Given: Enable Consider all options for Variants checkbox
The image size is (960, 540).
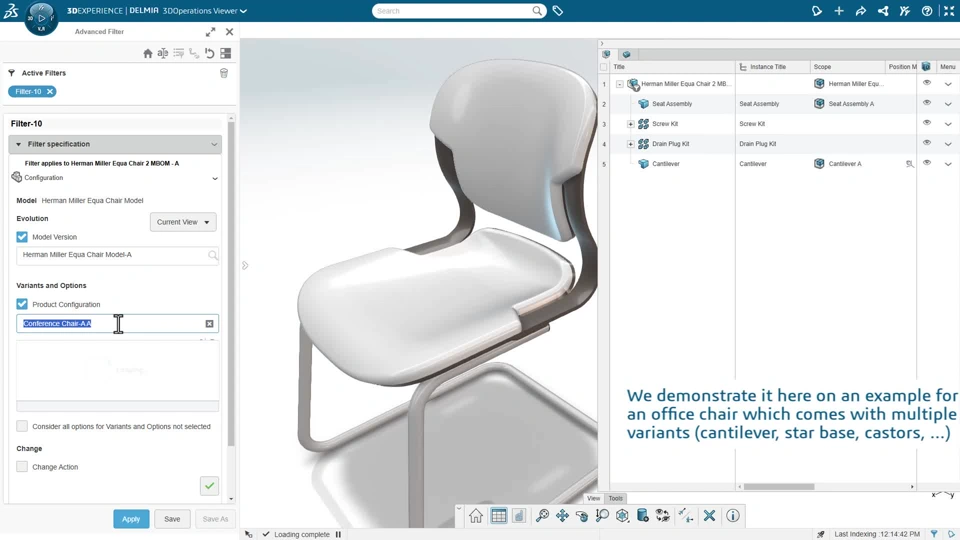Looking at the screenshot, I should click(22, 426).
